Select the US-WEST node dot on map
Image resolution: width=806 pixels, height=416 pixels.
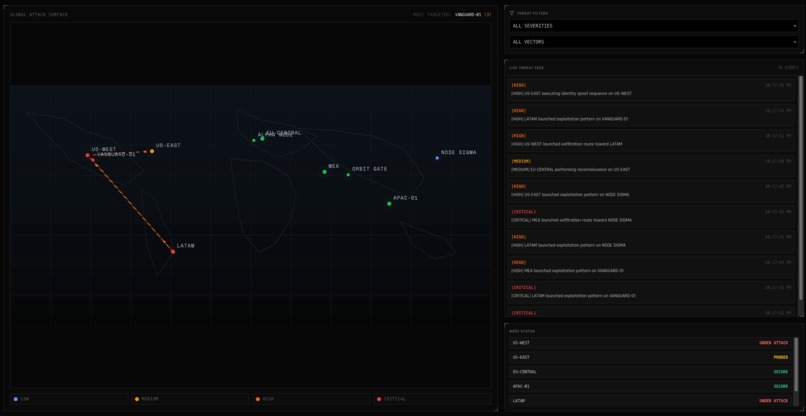tap(87, 155)
